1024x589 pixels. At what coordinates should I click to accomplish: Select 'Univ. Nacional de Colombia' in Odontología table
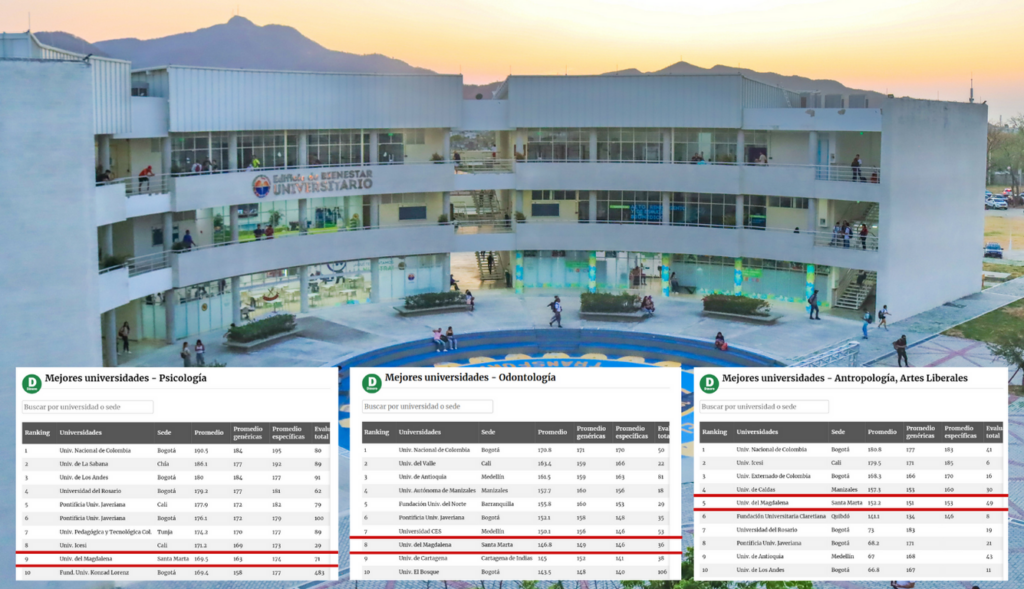(x=434, y=450)
